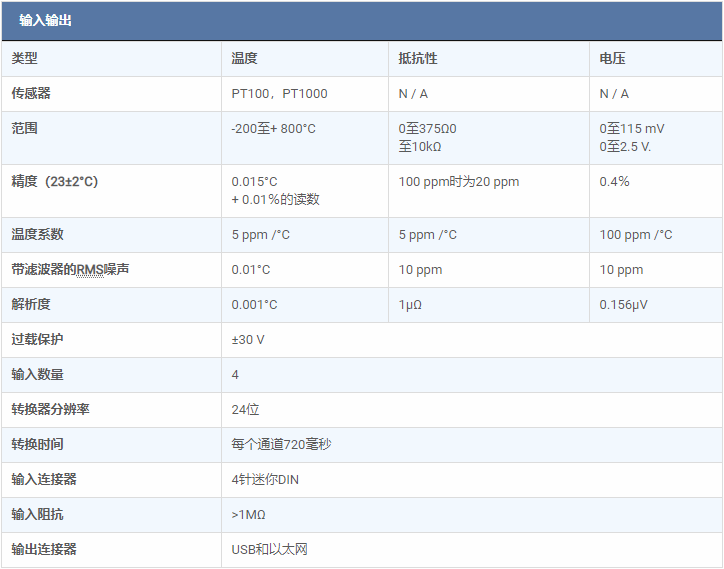This screenshot has height=569, width=724.
Task: Click the underlined RMS text
Action: click(90, 270)
